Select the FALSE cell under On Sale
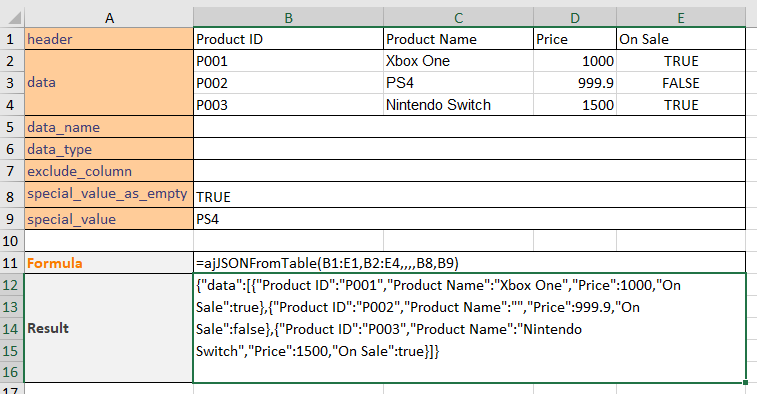Screen dimensions: 757x394 [681, 83]
